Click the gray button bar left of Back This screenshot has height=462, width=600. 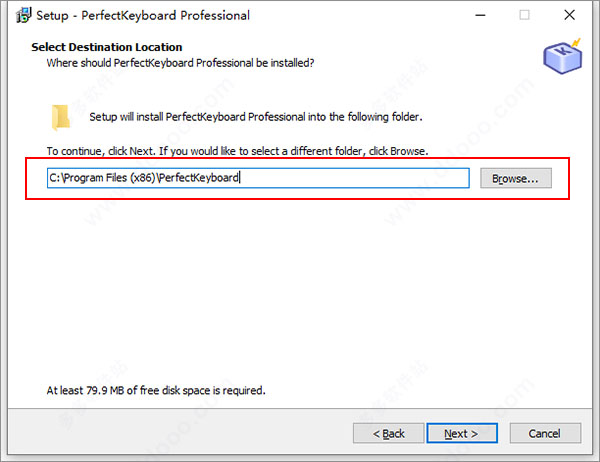[x=180, y=433]
